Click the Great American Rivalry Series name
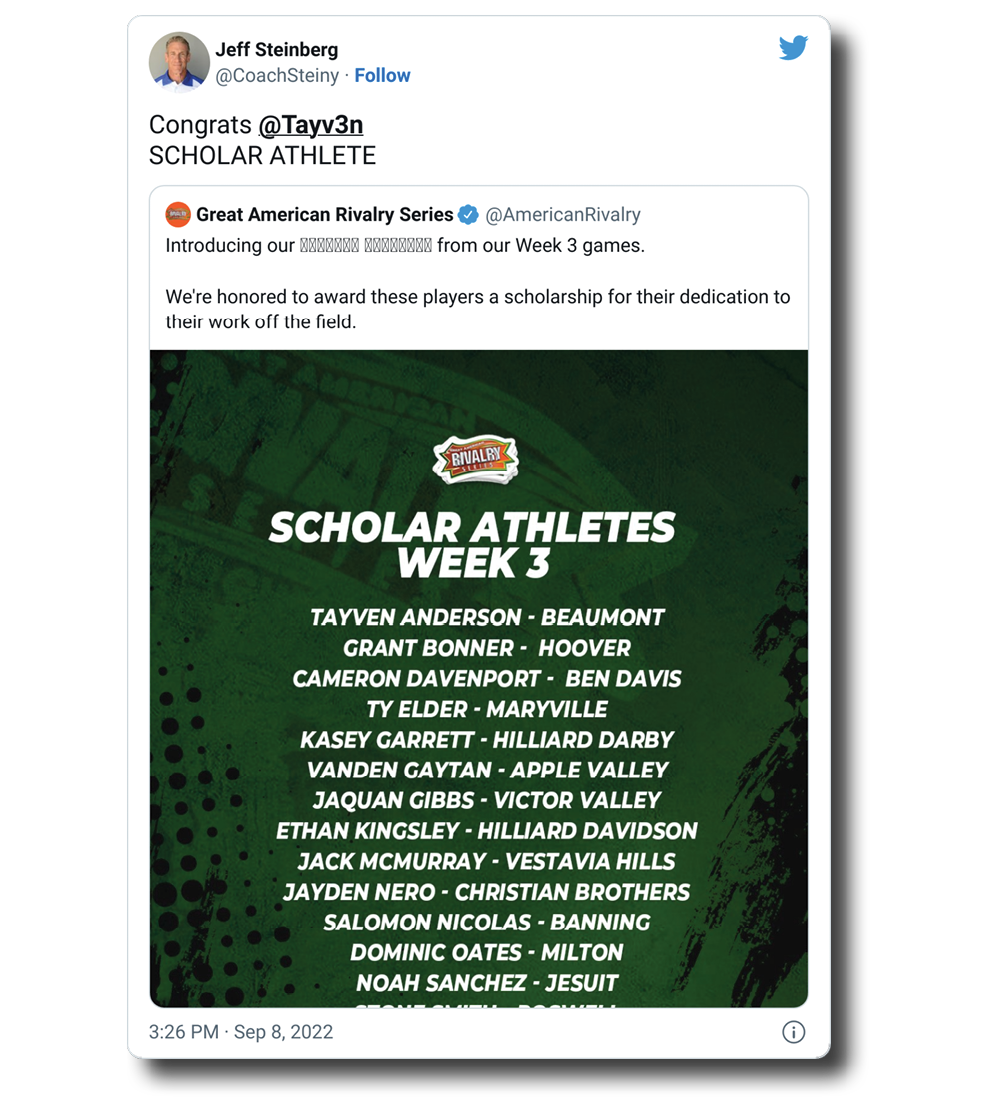 pyautogui.click(x=325, y=214)
